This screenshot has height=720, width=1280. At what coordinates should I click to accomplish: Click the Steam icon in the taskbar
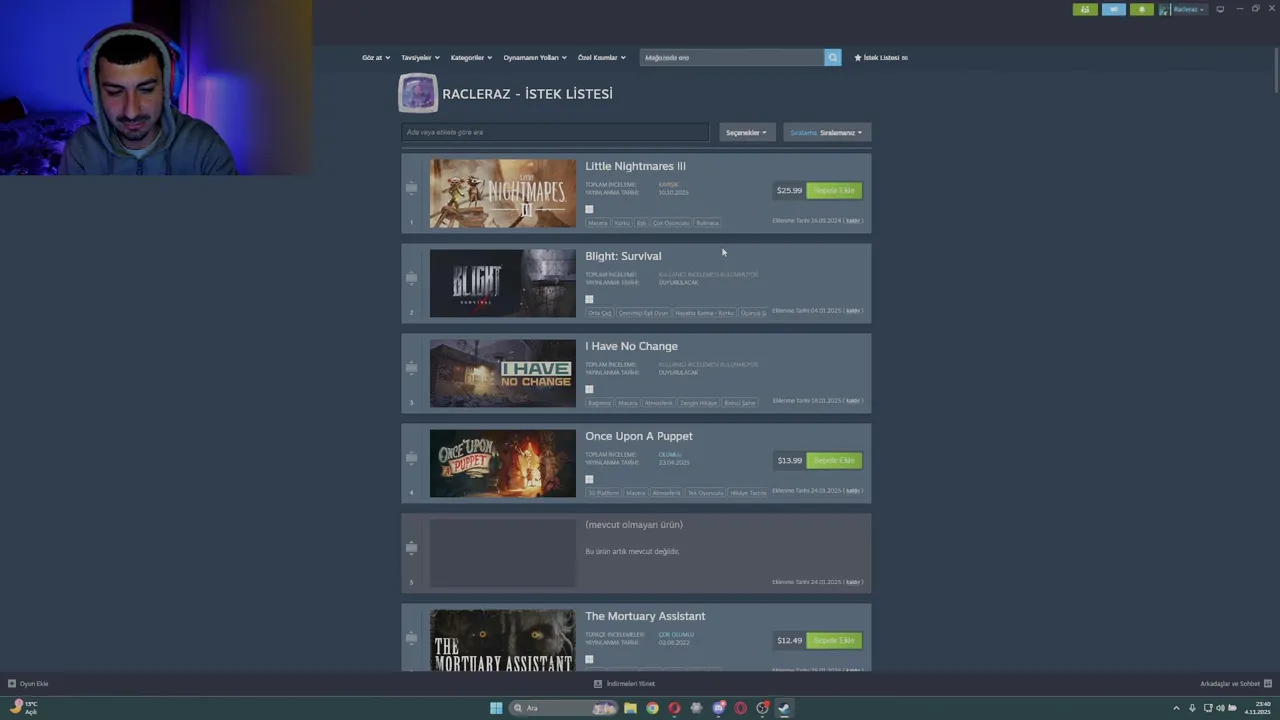(x=784, y=708)
